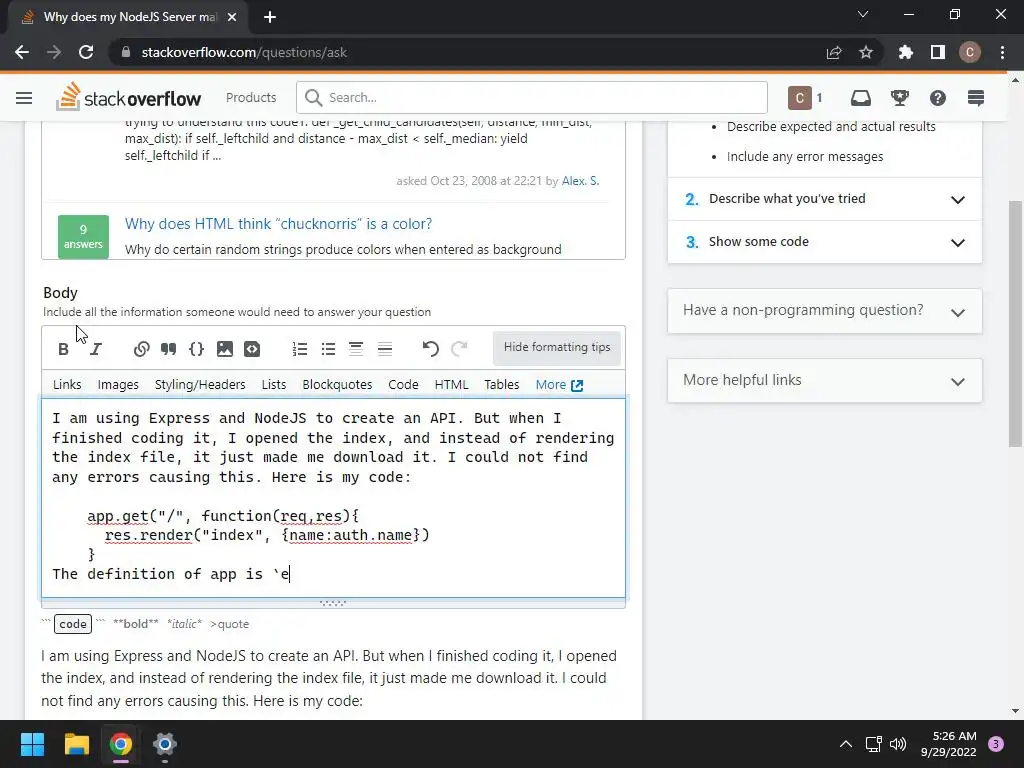Open the Windows Start menu

32,744
